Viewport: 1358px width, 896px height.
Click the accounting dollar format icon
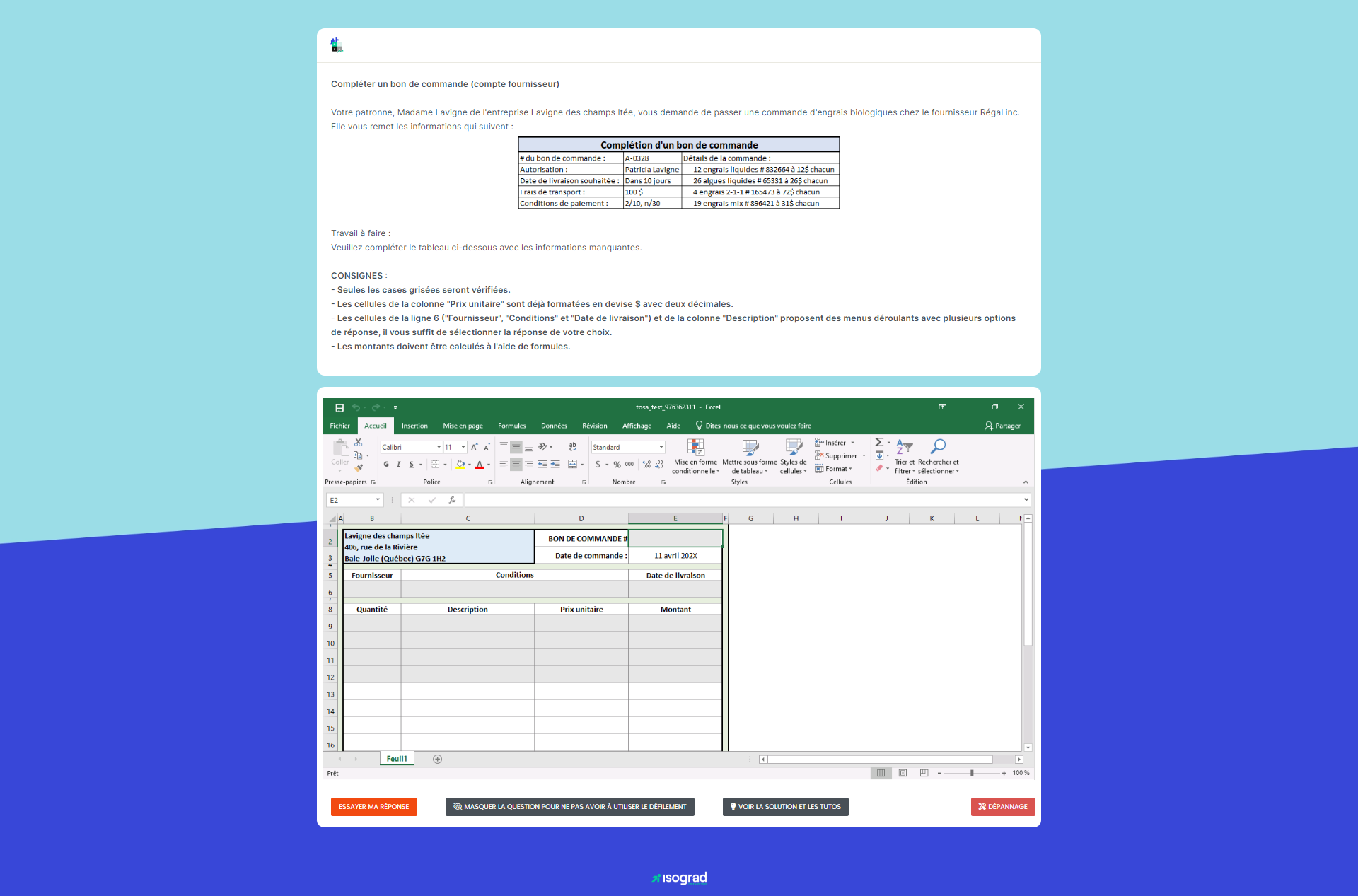pyautogui.click(x=598, y=465)
